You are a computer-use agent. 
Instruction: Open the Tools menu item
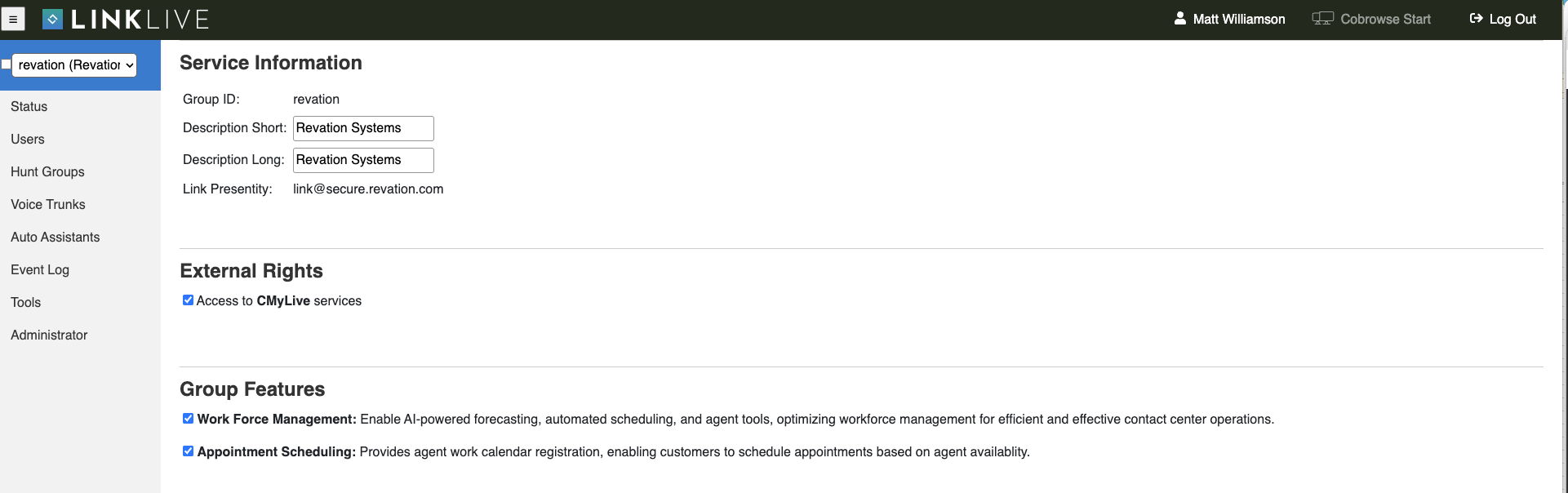26,302
